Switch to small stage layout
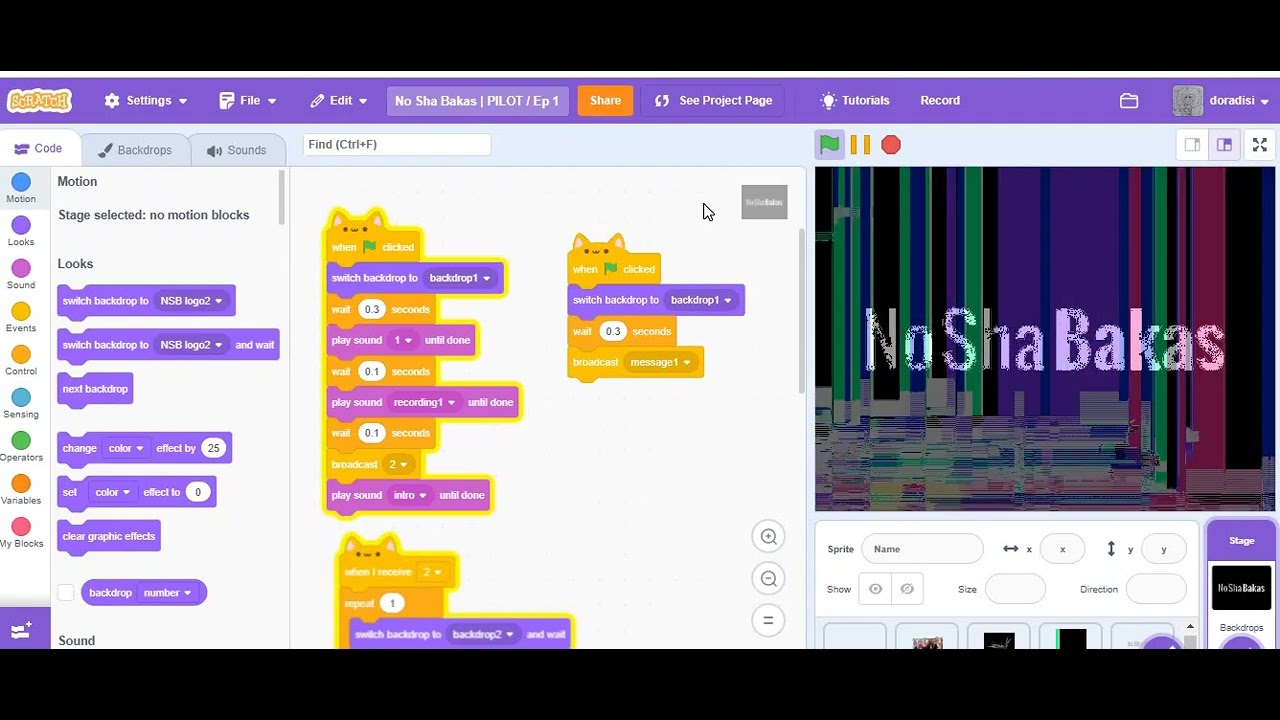The image size is (1280, 720). coord(1192,145)
